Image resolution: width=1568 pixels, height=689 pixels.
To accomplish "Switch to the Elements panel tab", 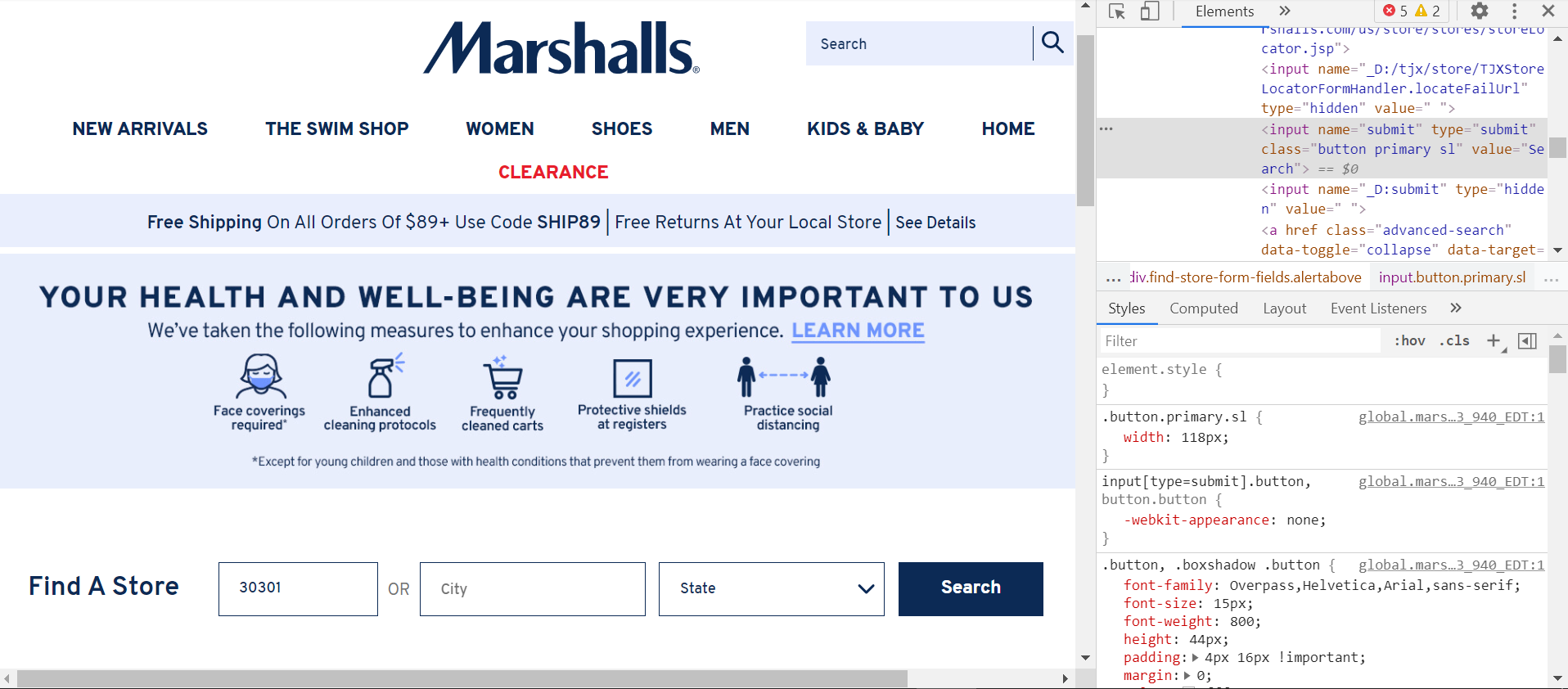I will [x=1224, y=11].
